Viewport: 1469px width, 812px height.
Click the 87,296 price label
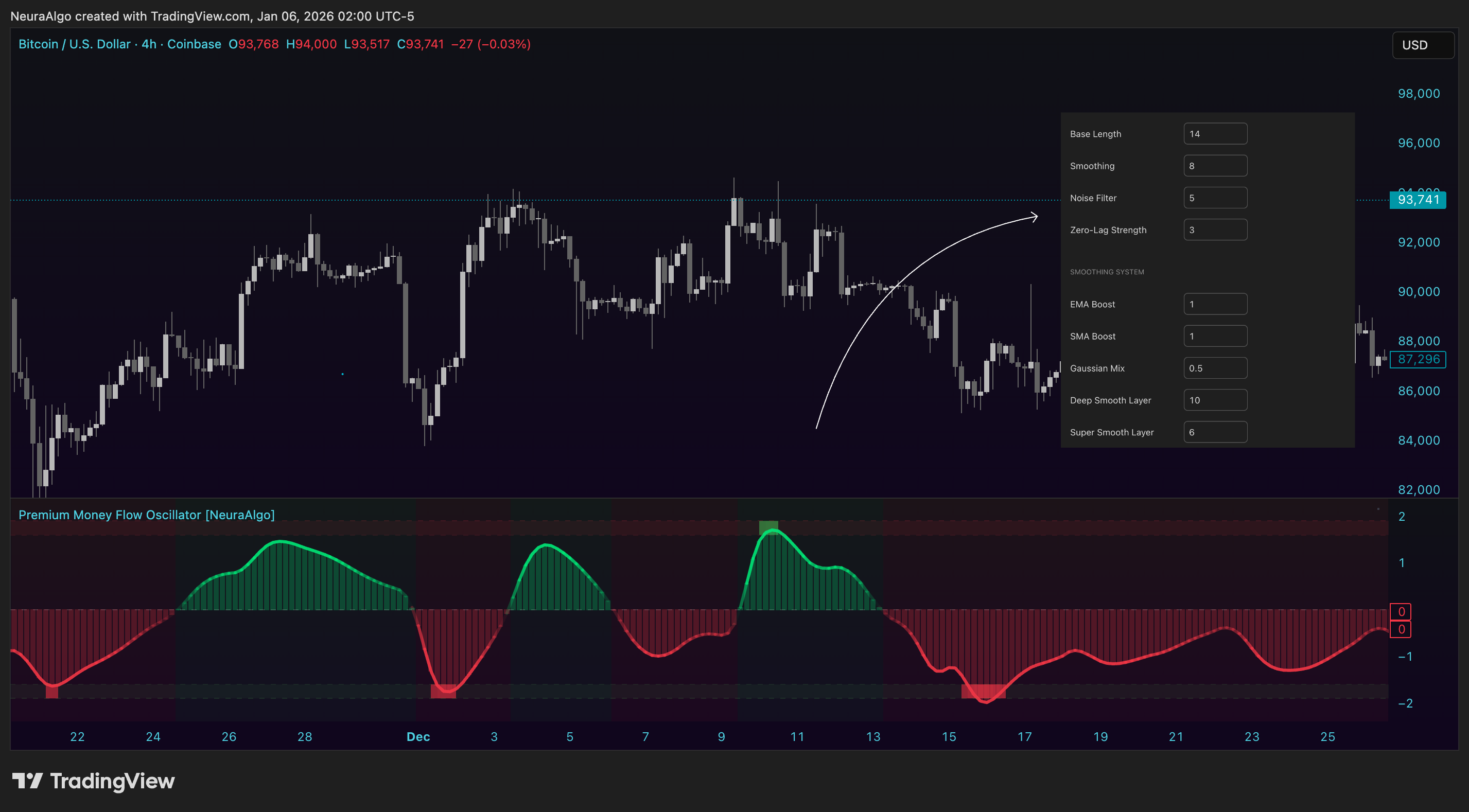point(1418,359)
